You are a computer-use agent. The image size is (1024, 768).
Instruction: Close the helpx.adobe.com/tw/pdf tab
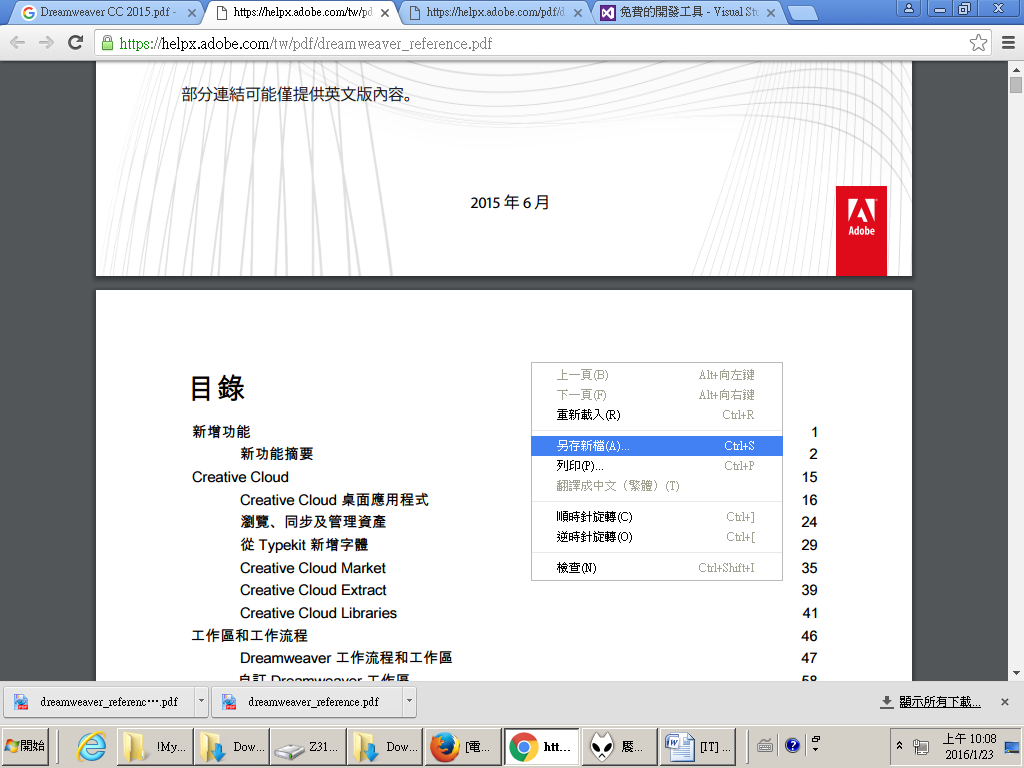tap(385, 12)
